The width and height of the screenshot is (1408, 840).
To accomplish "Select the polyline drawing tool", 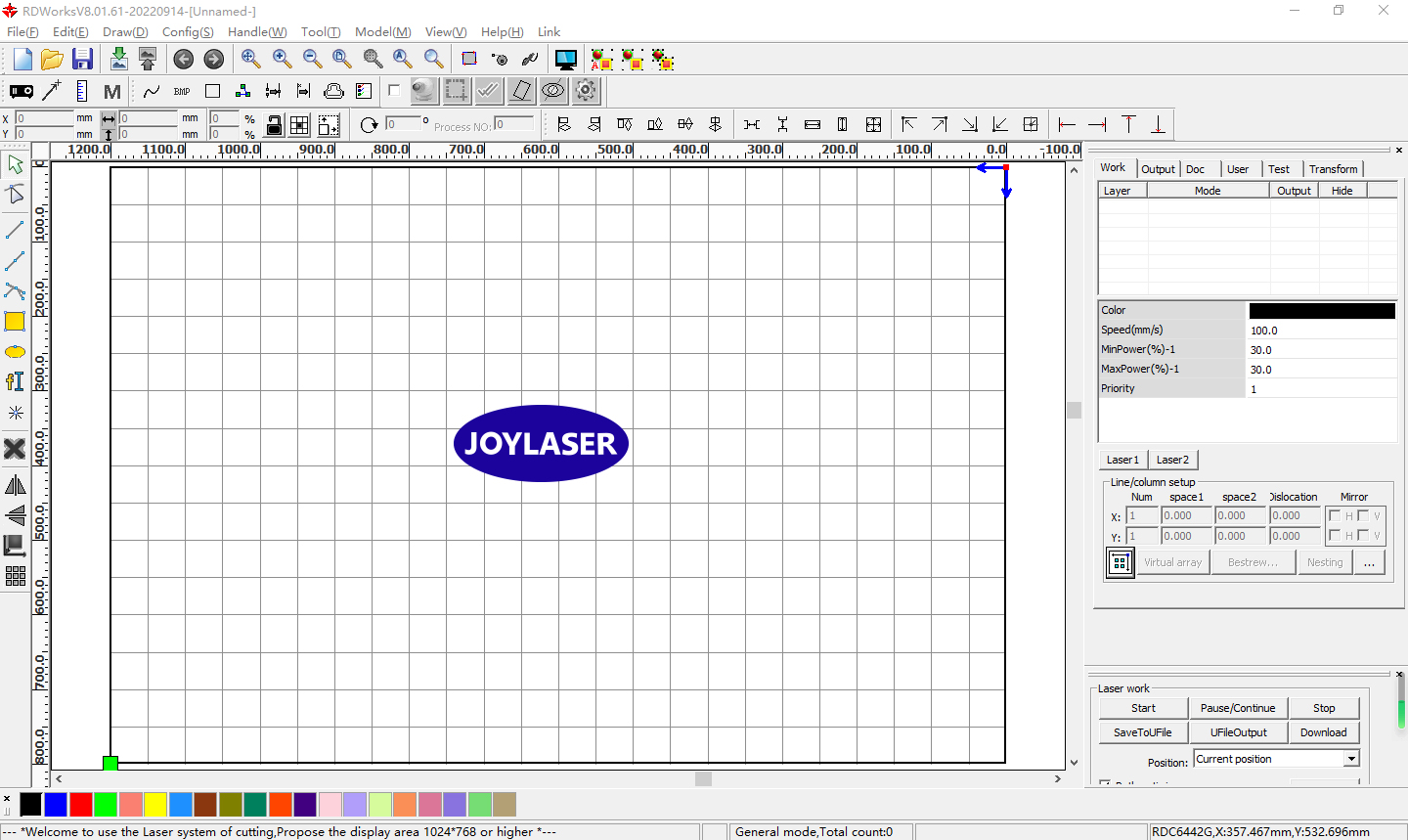I will coord(15,261).
